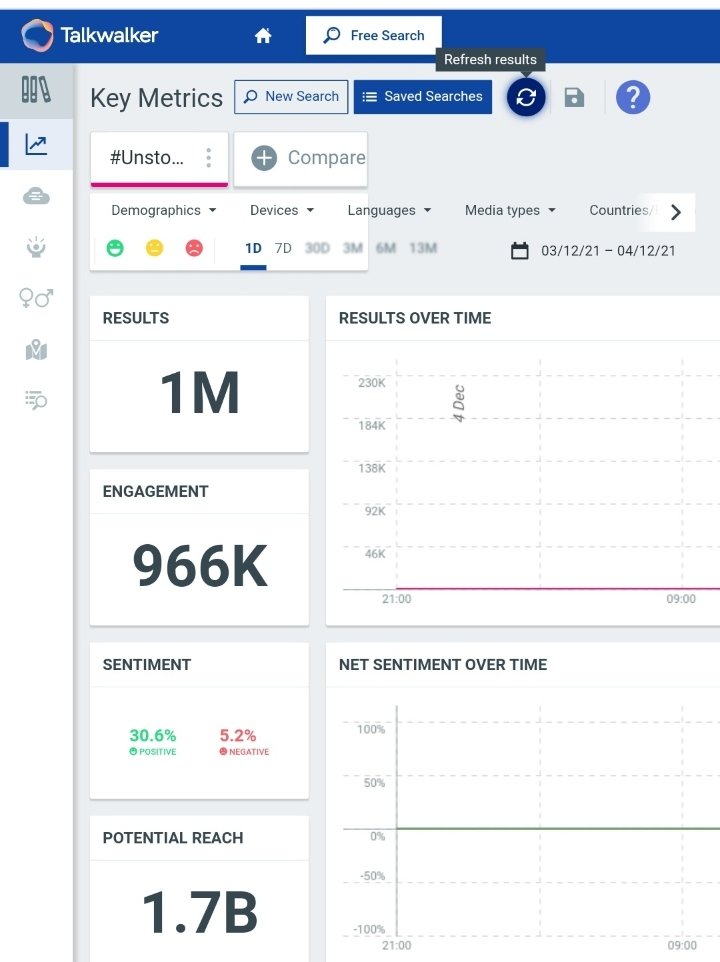
Task: Click the 5.2% negative sentiment value
Action: pyautogui.click(x=238, y=736)
